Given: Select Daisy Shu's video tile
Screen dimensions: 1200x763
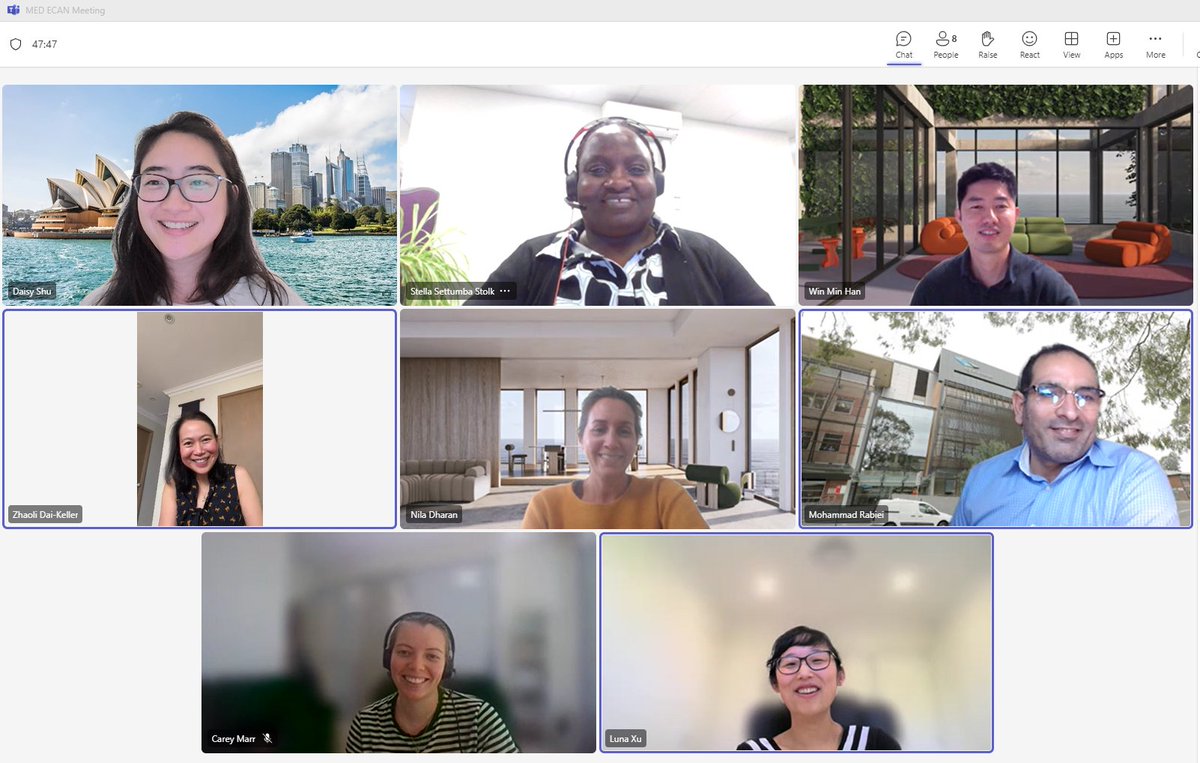Looking at the screenshot, I should tap(199, 195).
